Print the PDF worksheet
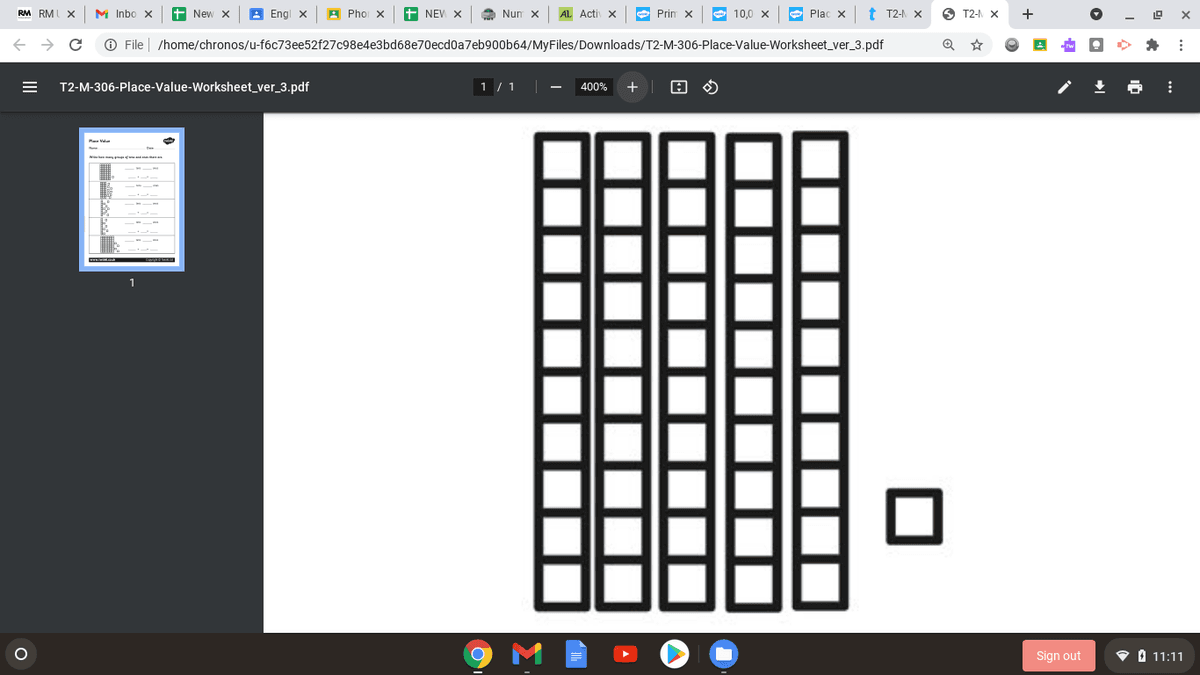The image size is (1200, 675). coord(1135,87)
